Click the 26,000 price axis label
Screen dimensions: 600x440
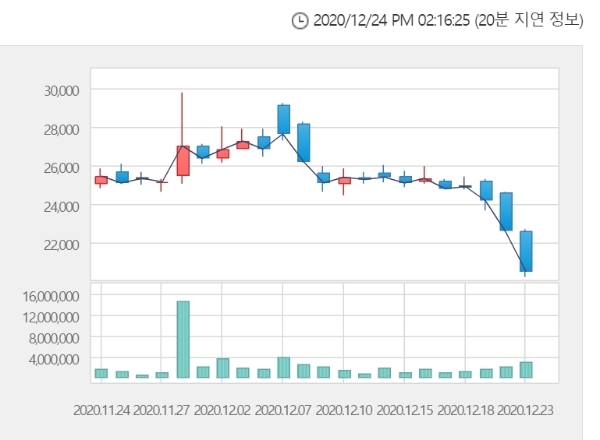coord(61,167)
